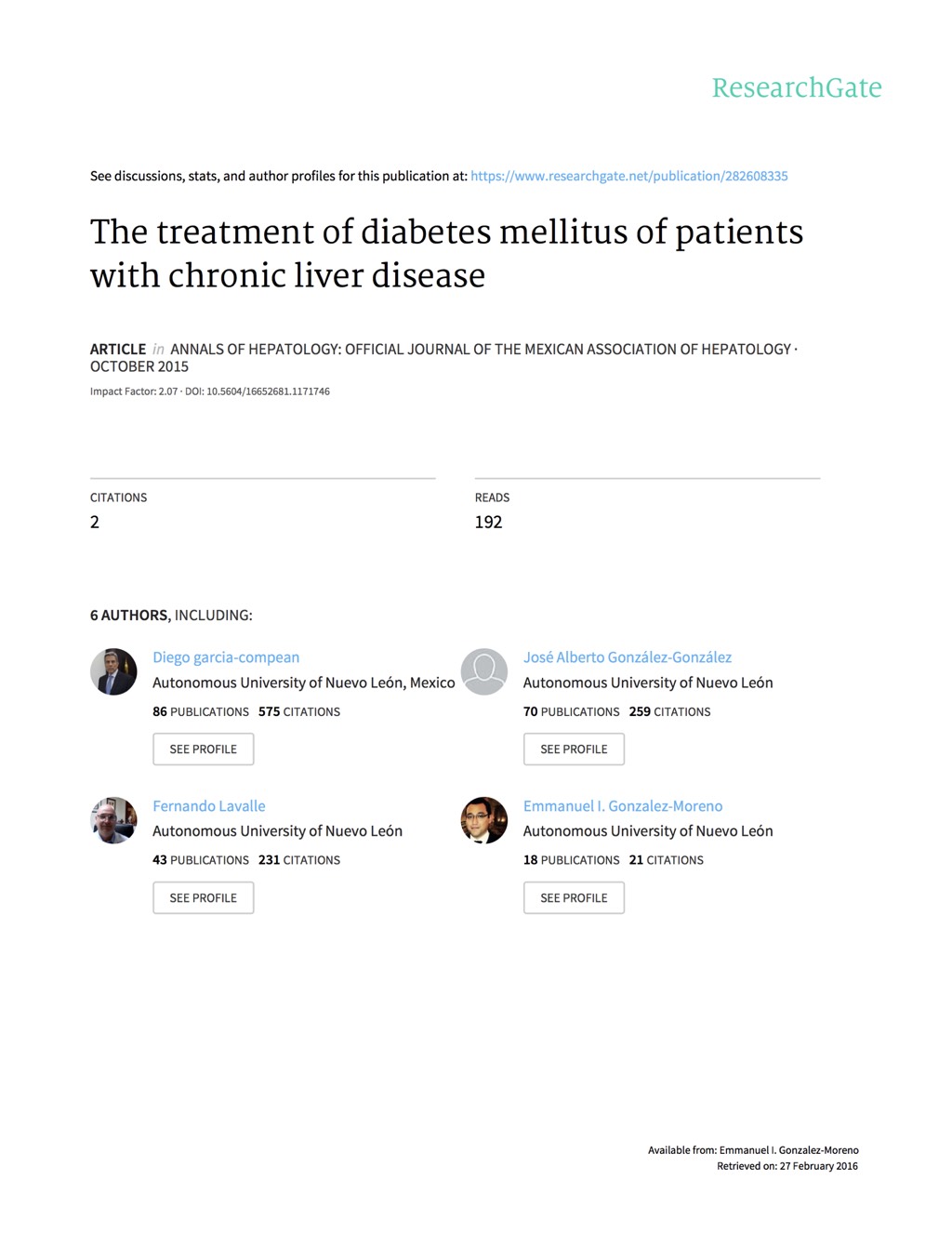Click Diego garcia-compean's profile photo

(x=113, y=671)
